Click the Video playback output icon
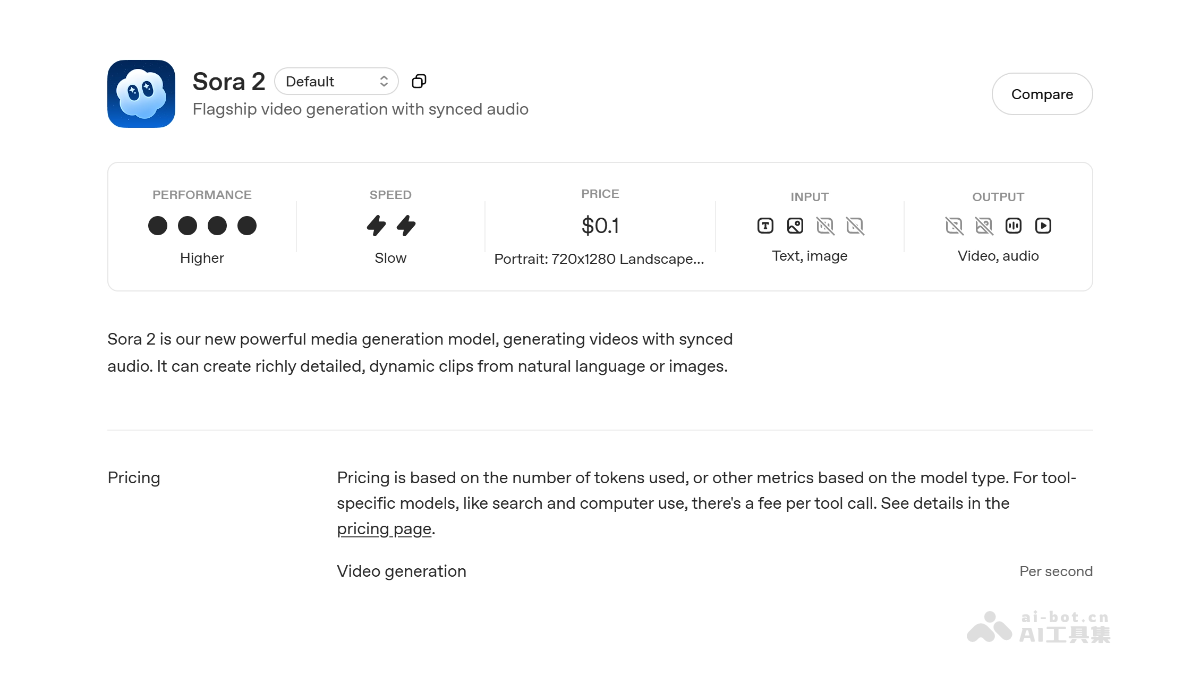The width and height of the screenshot is (1200, 675). coord(1043,226)
